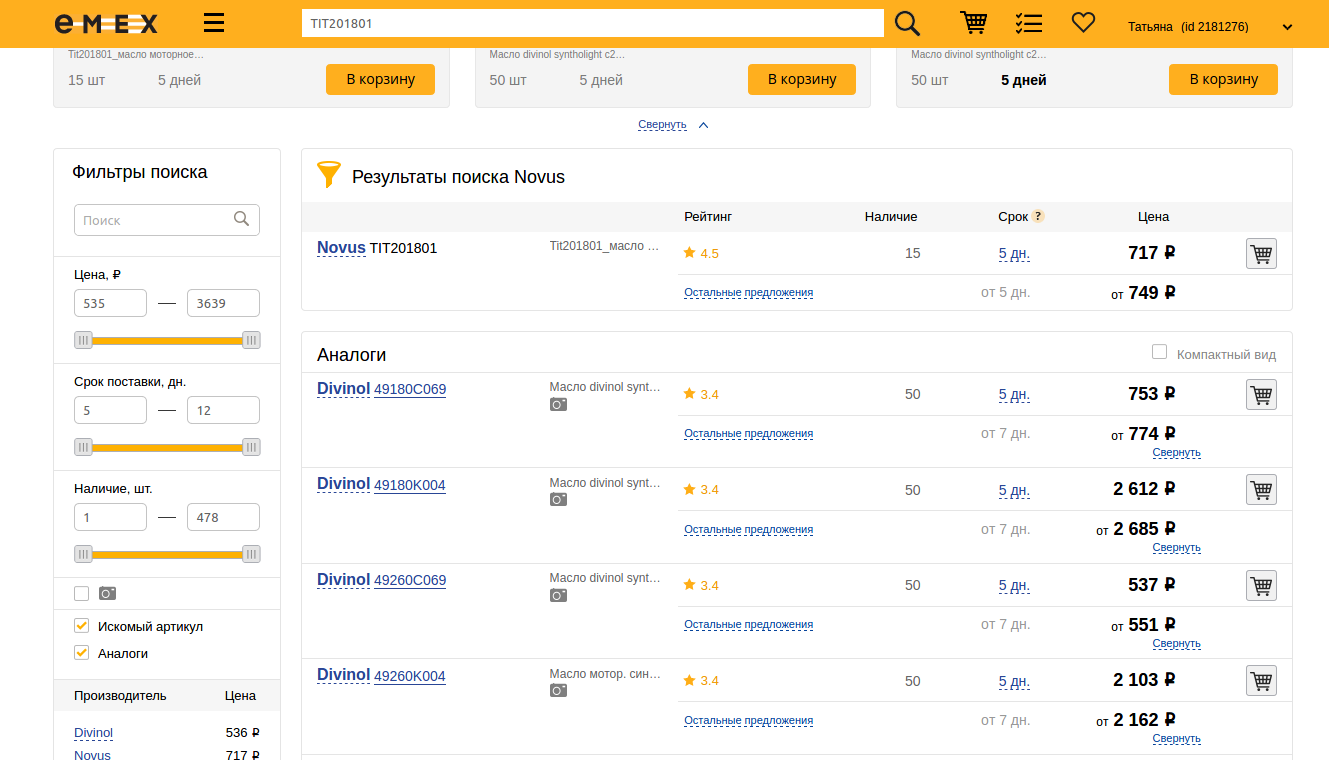This screenshot has height=760, width=1329.
Task: Open the hamburger menu next to the logo
Action: 213,24
